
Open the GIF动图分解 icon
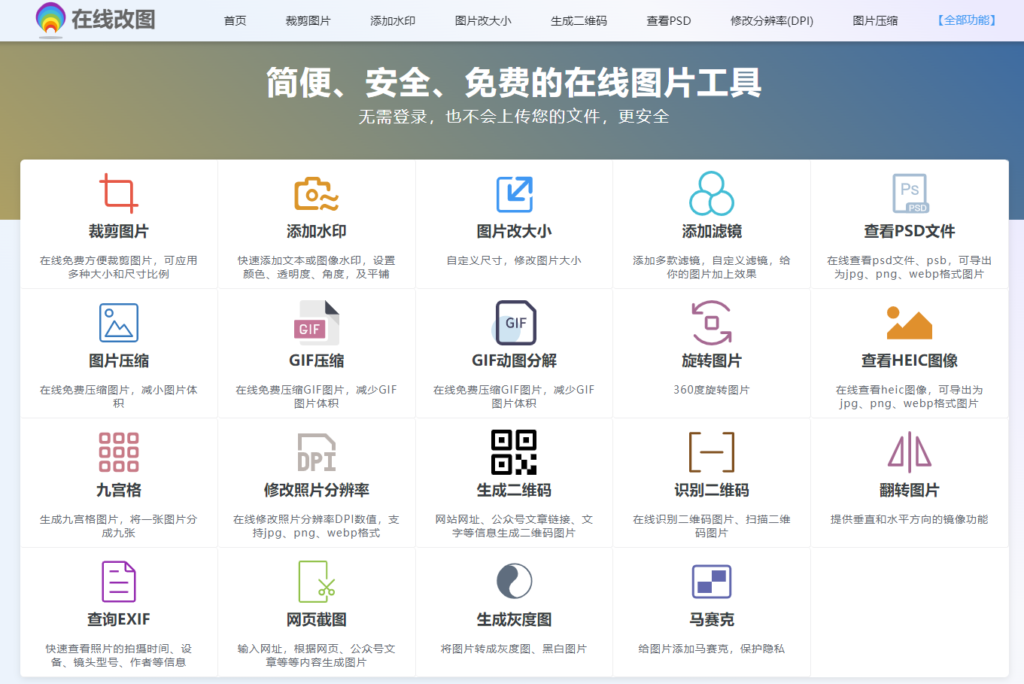pos(514,323)
